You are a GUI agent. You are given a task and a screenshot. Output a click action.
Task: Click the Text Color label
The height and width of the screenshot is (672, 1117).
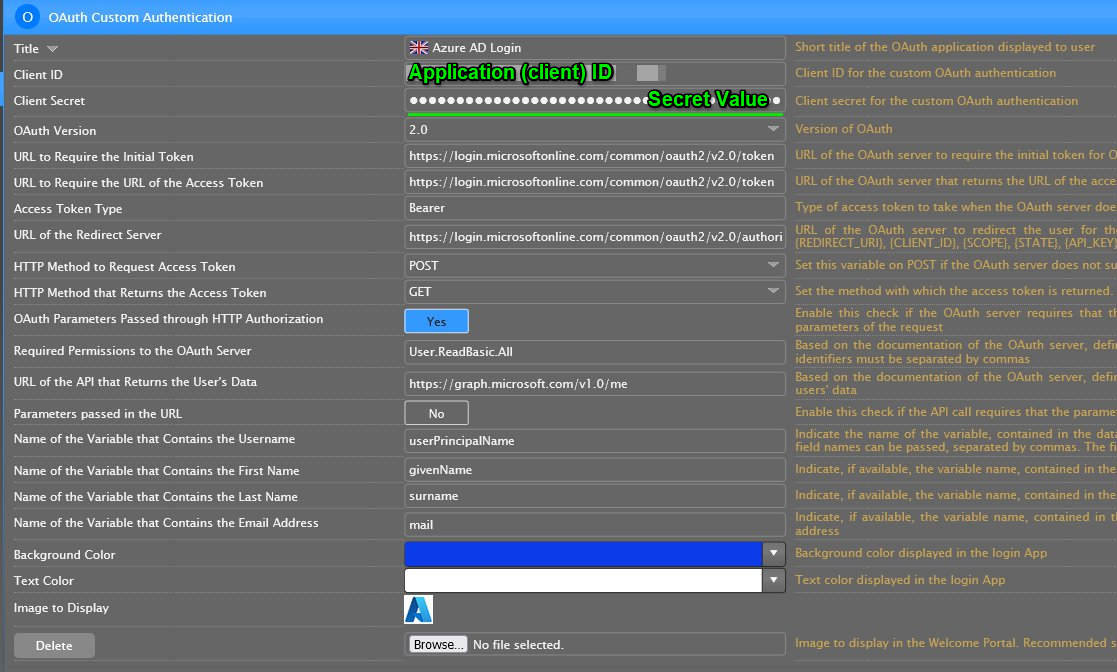point(43,581)
